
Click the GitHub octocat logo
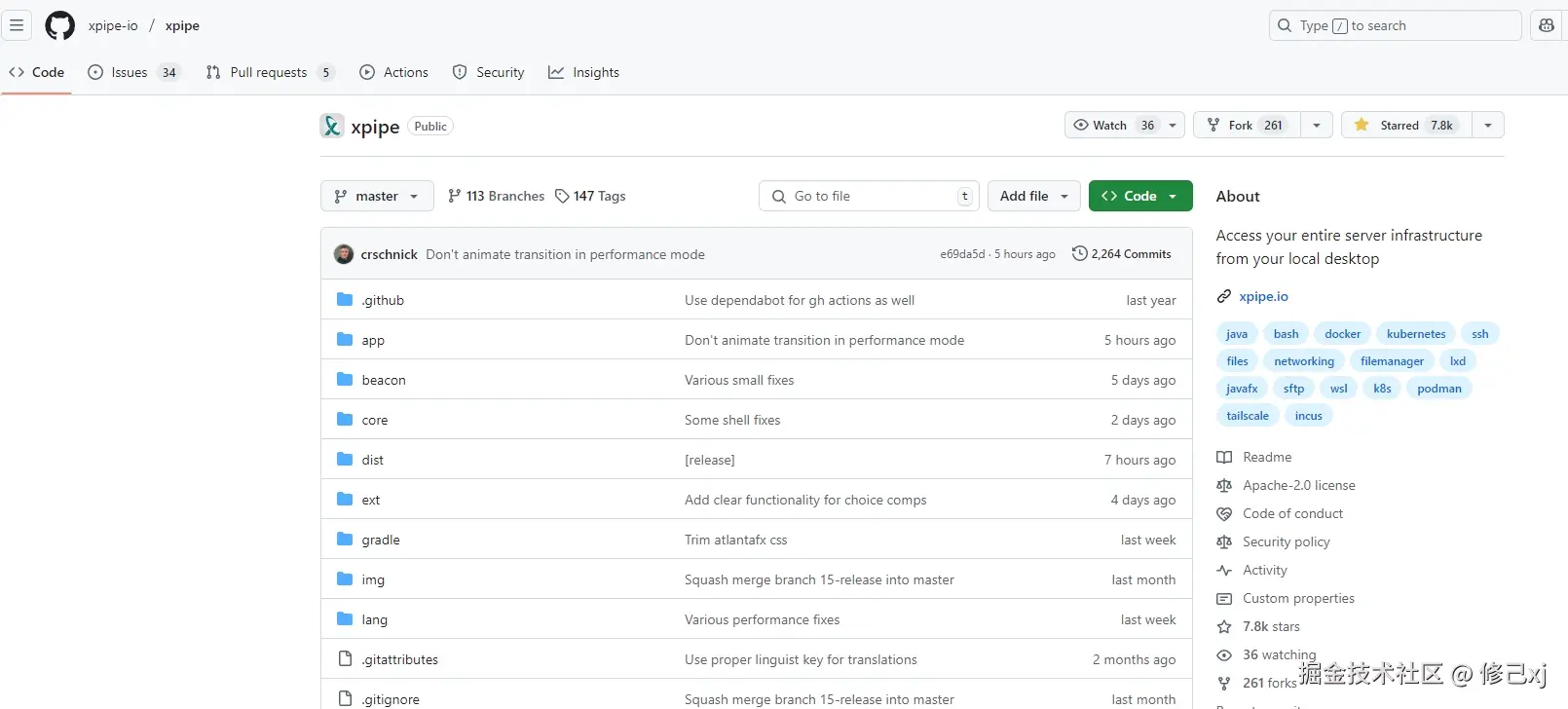pos(60,25)
